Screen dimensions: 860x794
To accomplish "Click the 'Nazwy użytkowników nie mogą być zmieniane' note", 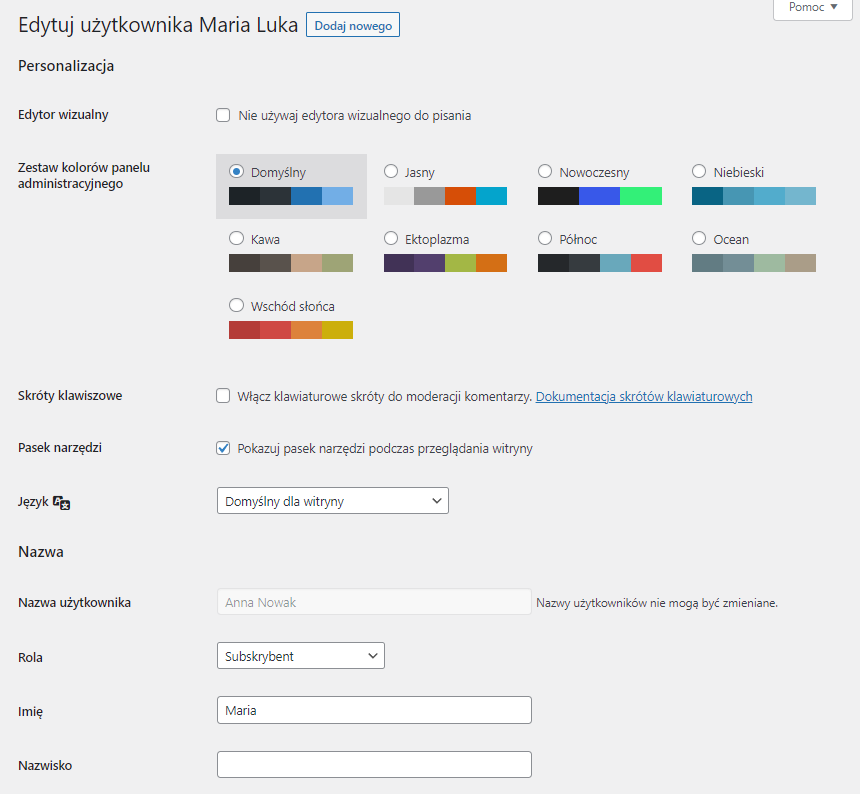I will 657,603.
